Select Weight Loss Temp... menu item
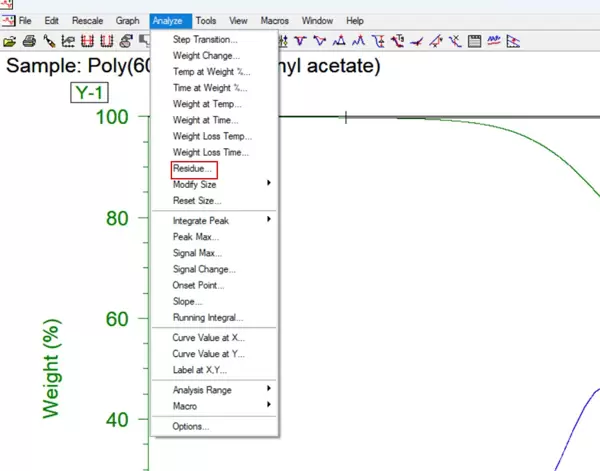Image resolution: width=600 pixels, height=471 pixels. pyautogui.click(x=211, y=136)
